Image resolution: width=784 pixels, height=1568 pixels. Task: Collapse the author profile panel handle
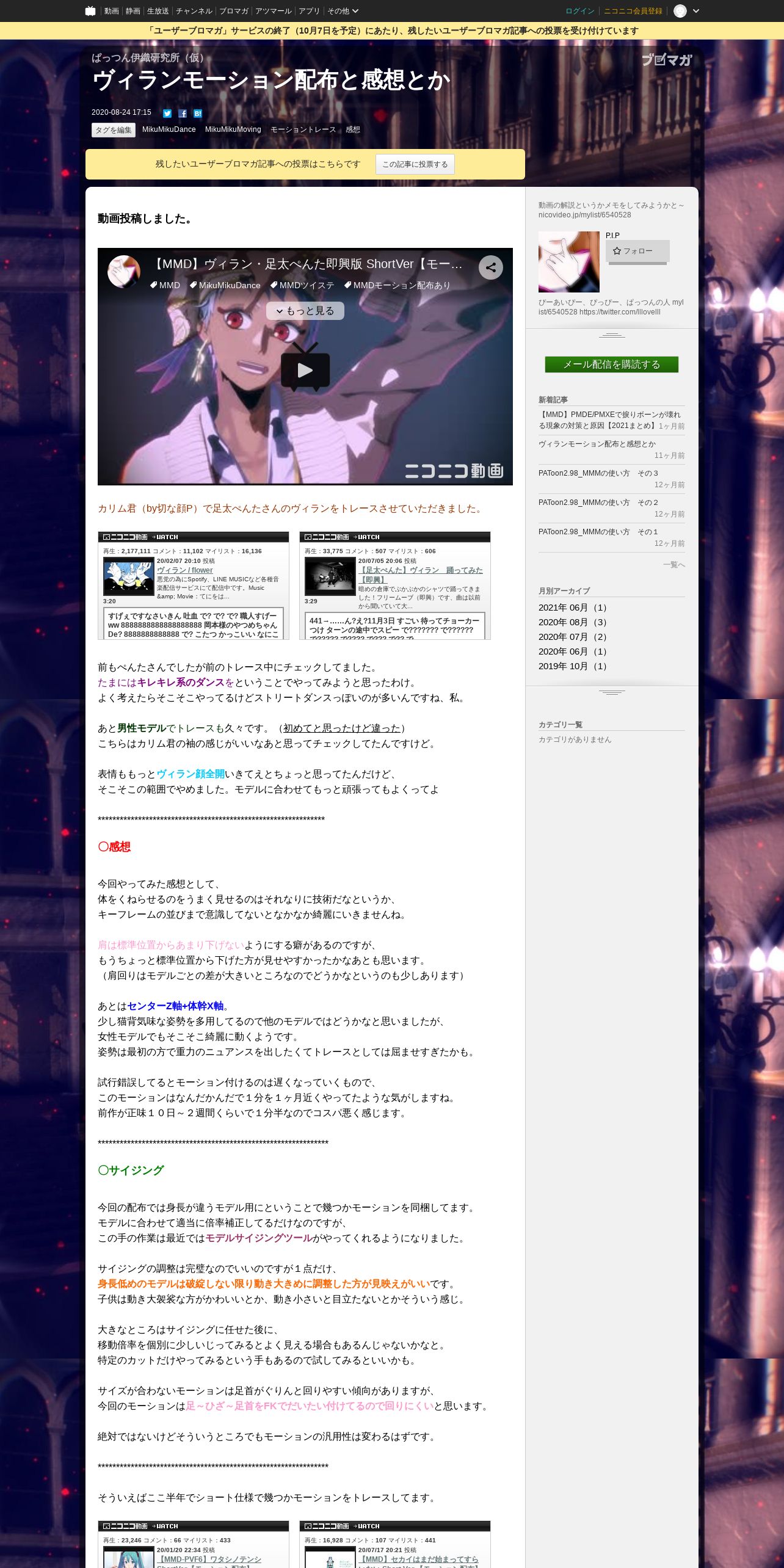point(612,335)
